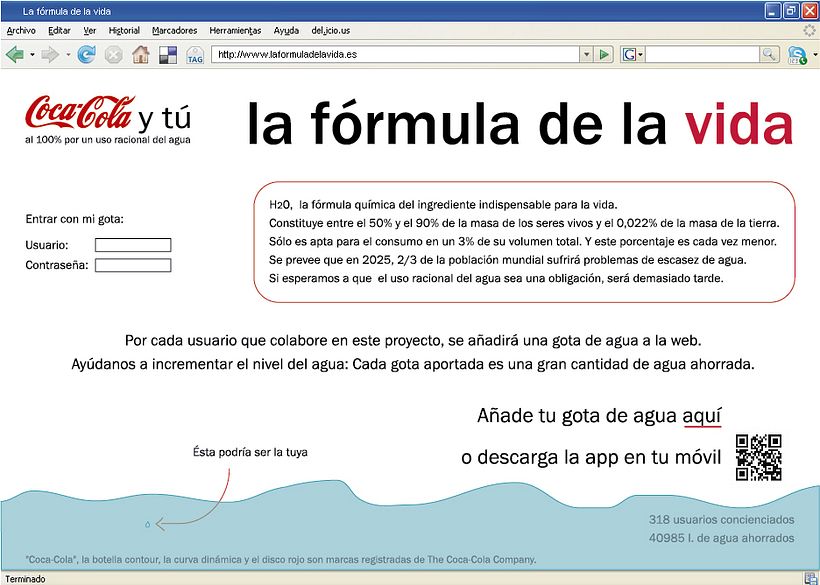
Task: Click the address bar URL field
Action: 395,54
